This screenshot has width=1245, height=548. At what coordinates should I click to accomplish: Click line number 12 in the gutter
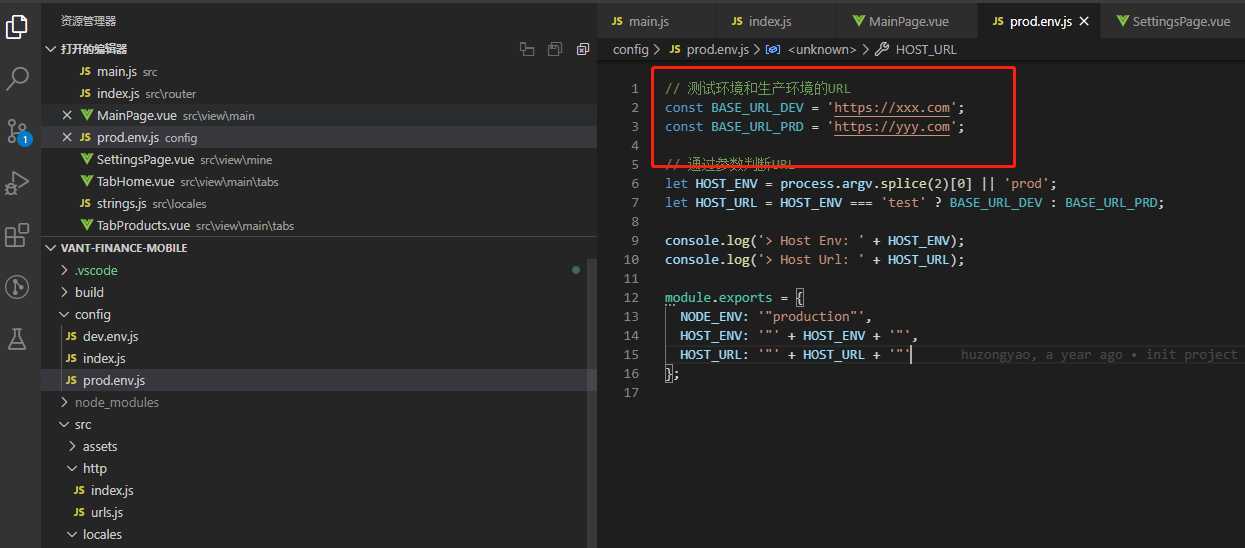[630, 297]
